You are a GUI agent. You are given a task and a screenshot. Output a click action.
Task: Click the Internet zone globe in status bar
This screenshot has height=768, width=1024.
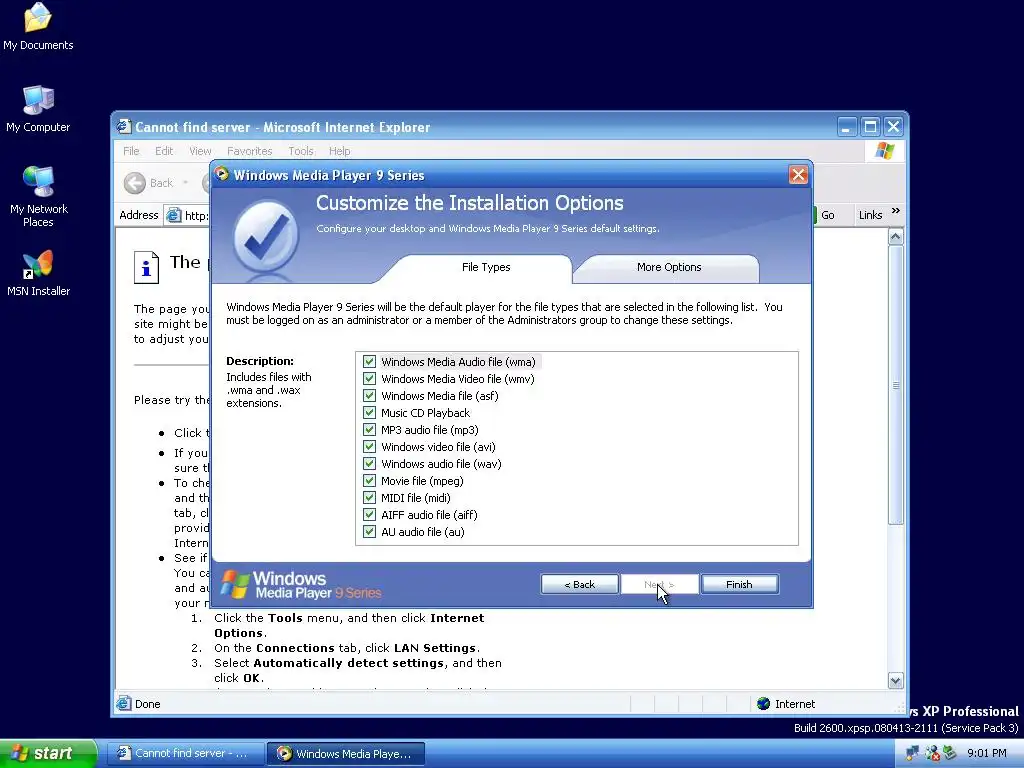(763, 703)
